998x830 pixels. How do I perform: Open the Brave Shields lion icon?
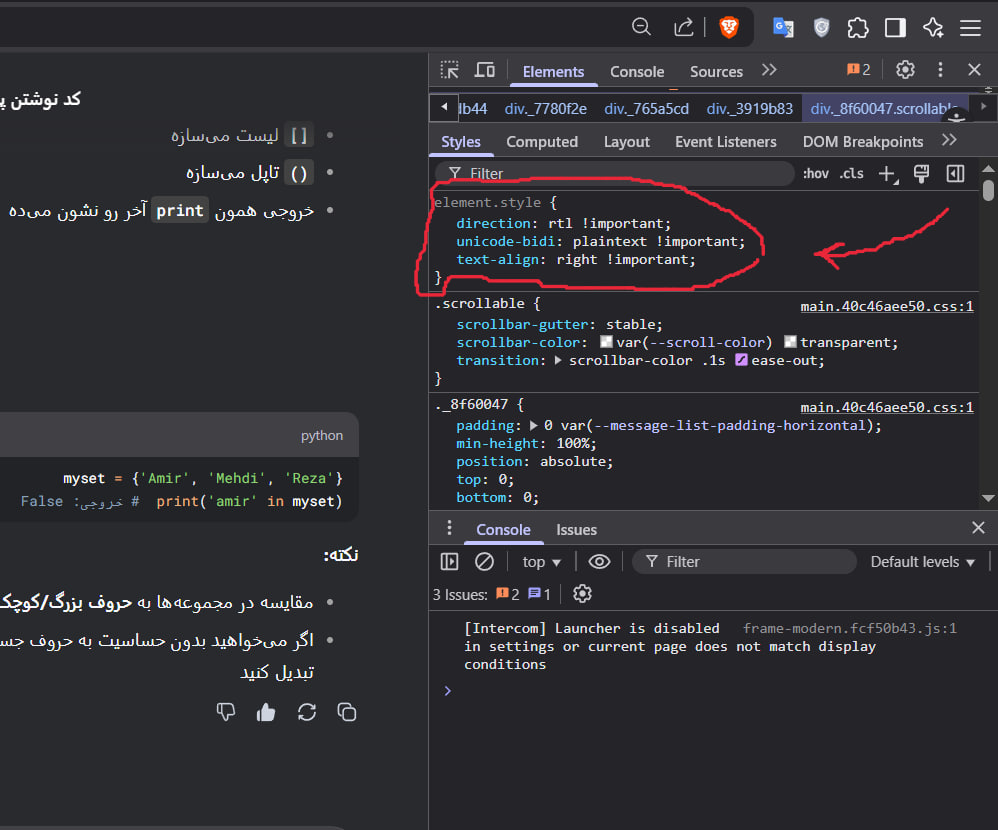click(729, 27)
